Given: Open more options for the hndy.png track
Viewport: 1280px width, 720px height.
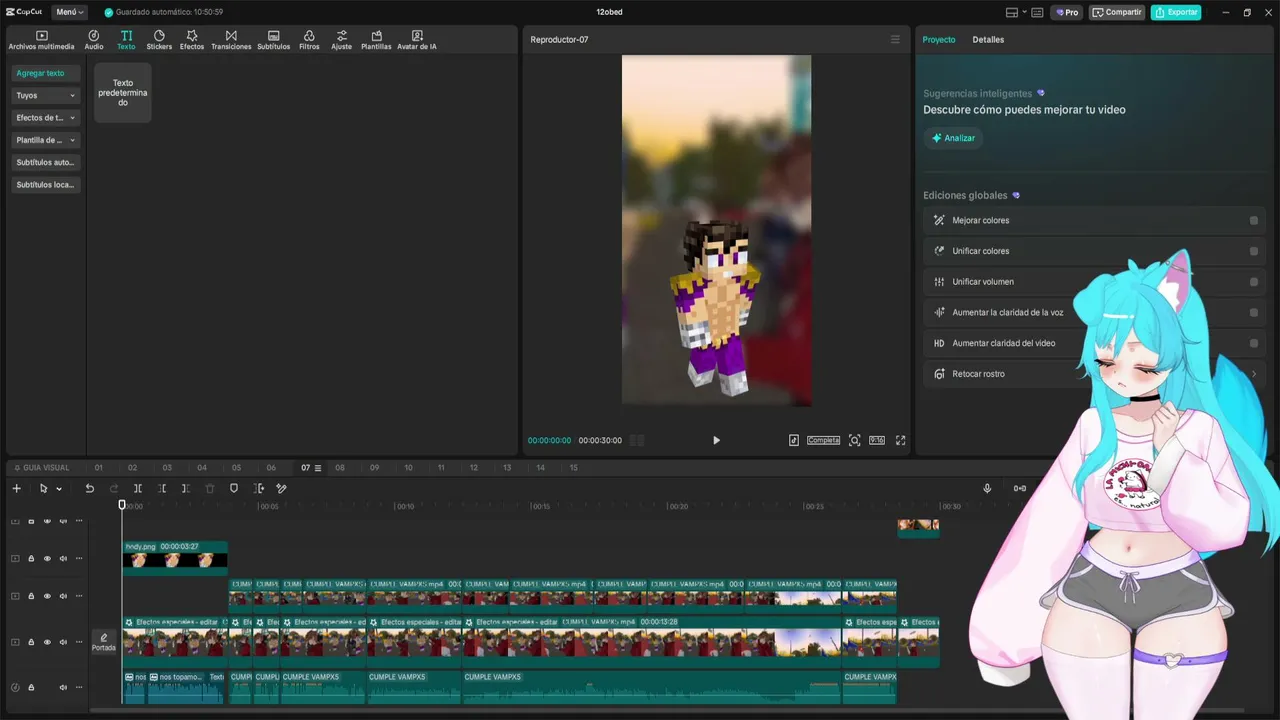Looking at the screenshot, I should [79, 558].
